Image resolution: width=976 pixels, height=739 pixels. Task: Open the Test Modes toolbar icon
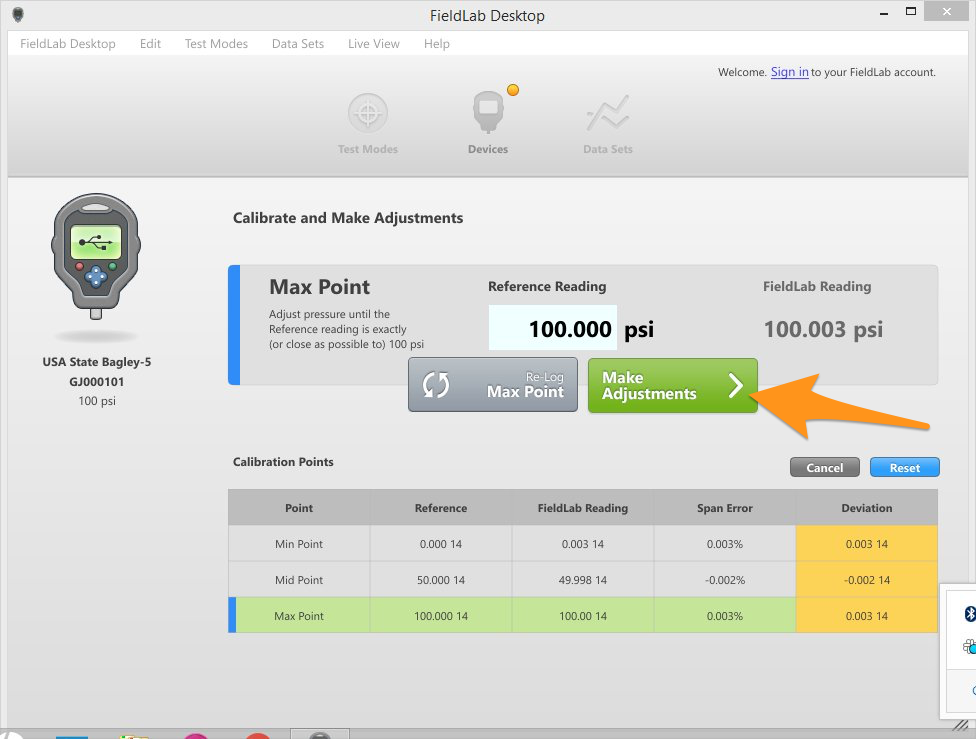pos(367,113)
